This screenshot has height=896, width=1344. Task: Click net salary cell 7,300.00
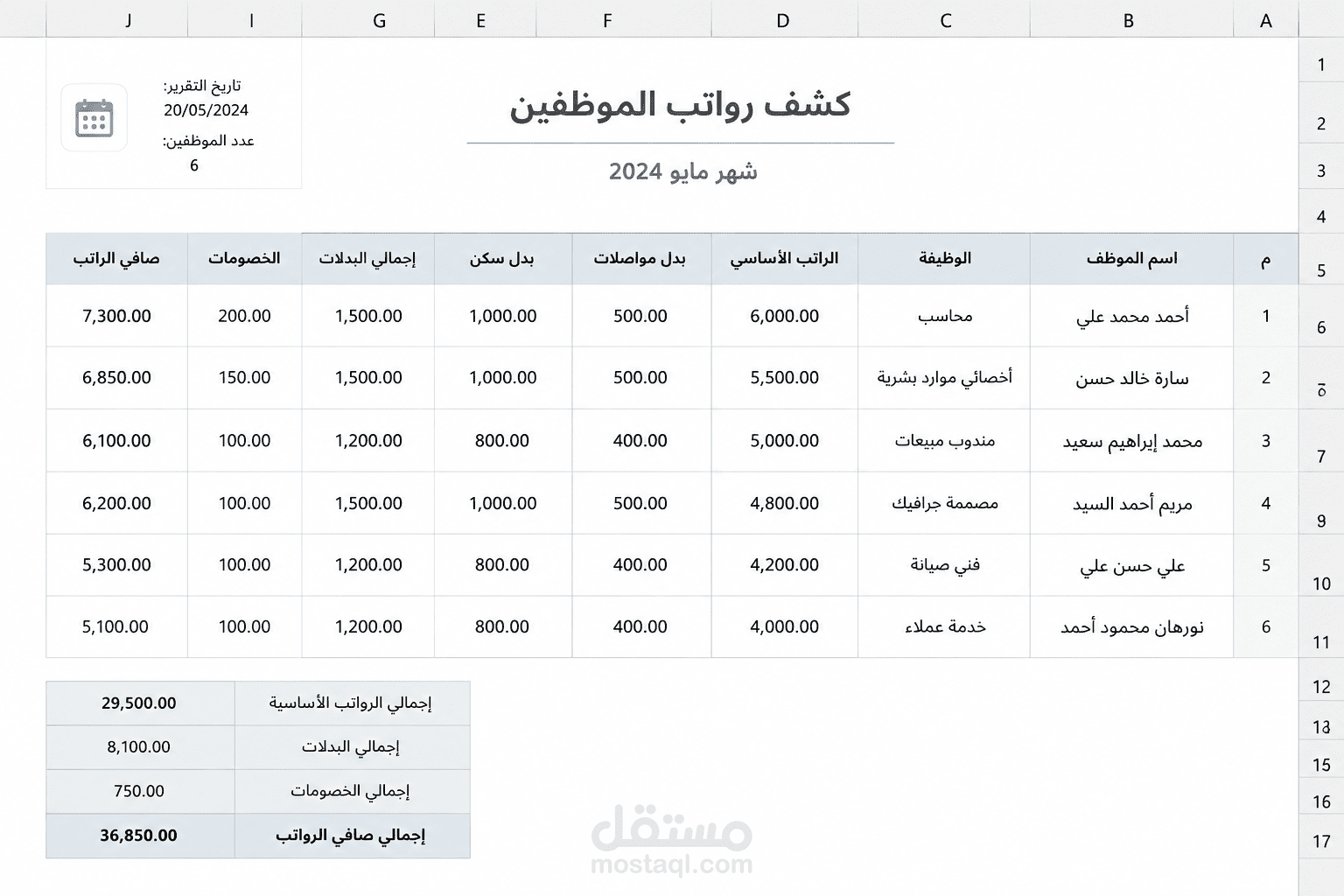[x=116, y=316]
